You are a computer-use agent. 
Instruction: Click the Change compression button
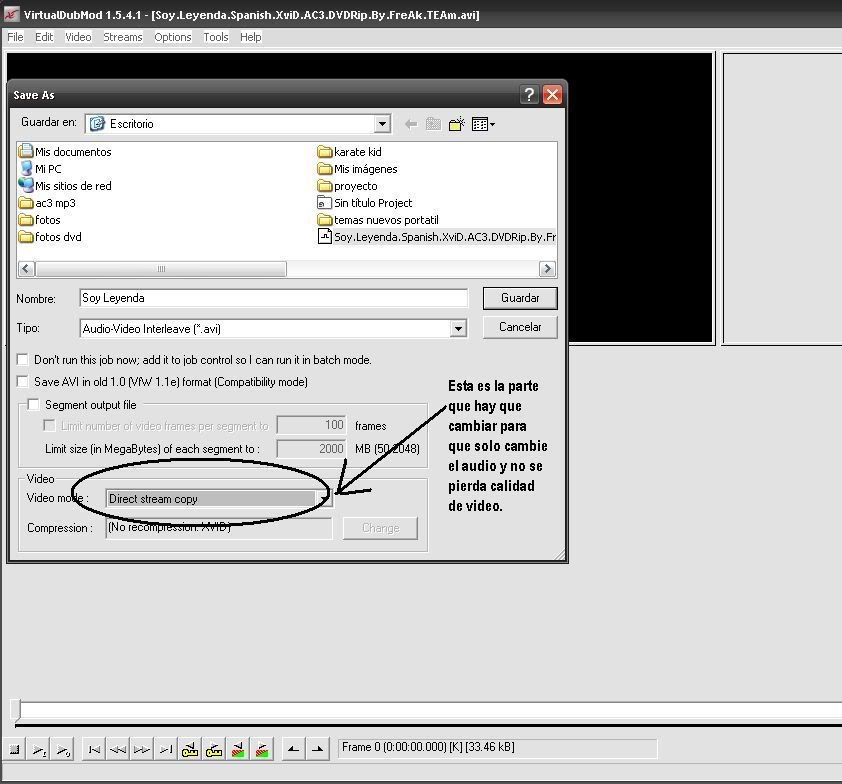[380, 528]
